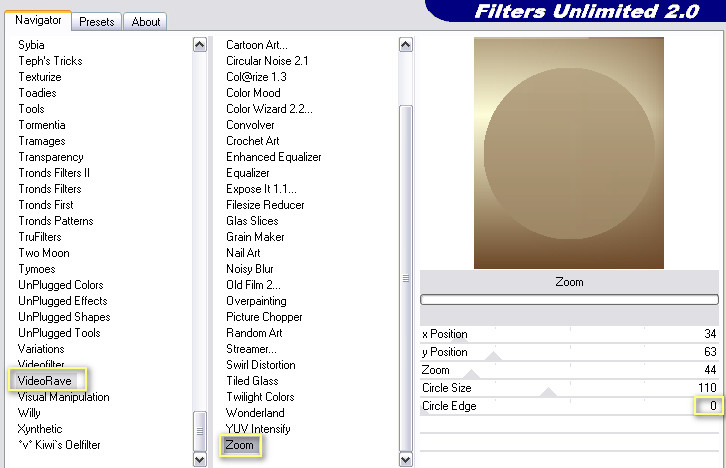The width and height of the screenshot is (726, 468).
Task: Click the Circle Size slider handle
Action: [x=548, y=392]
